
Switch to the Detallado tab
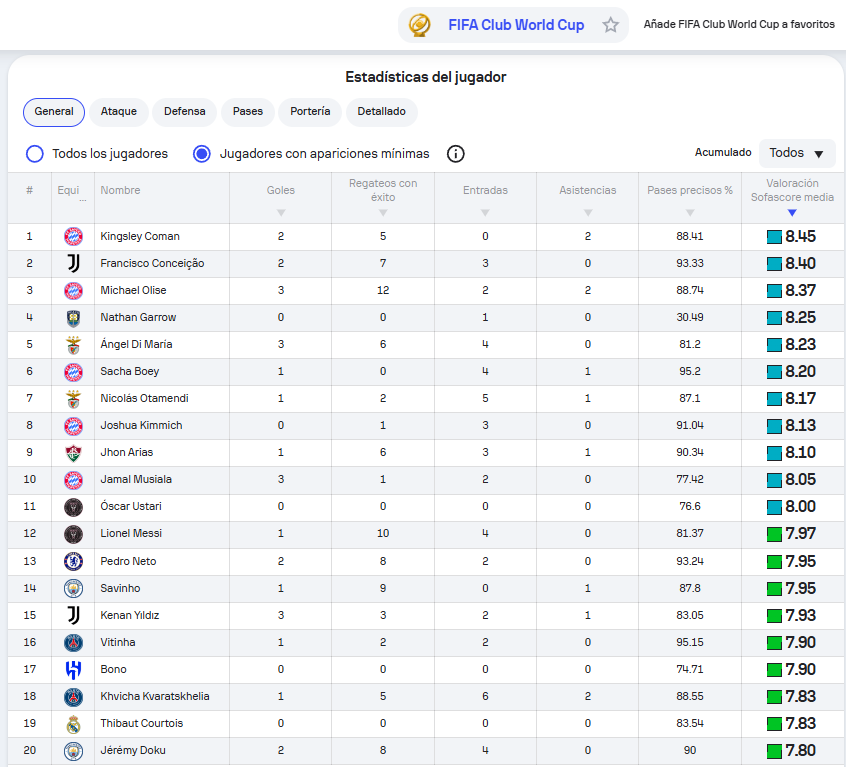(x=381, y=112)
